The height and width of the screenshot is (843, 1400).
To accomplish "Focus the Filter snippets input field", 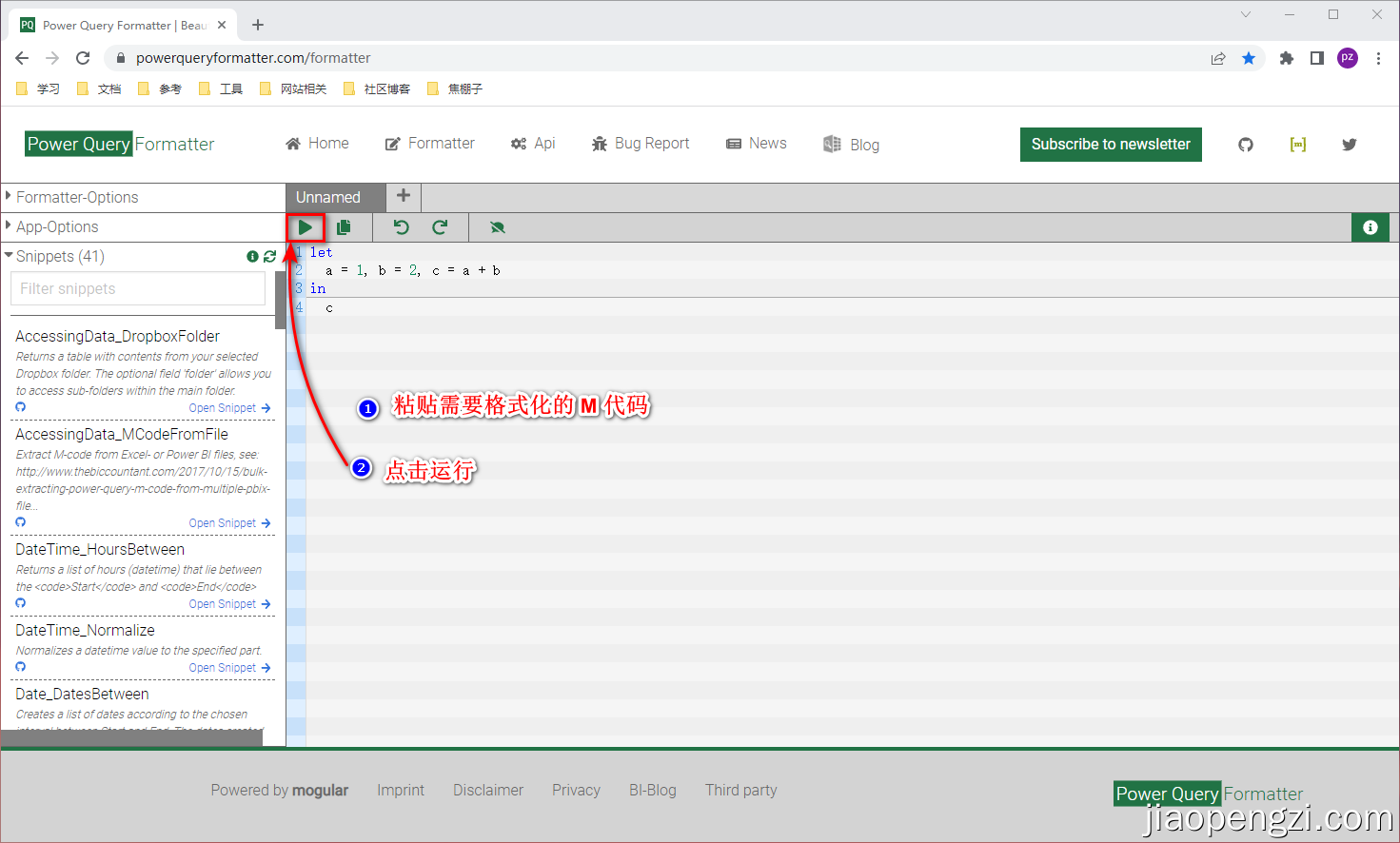I will coord(138,288).
